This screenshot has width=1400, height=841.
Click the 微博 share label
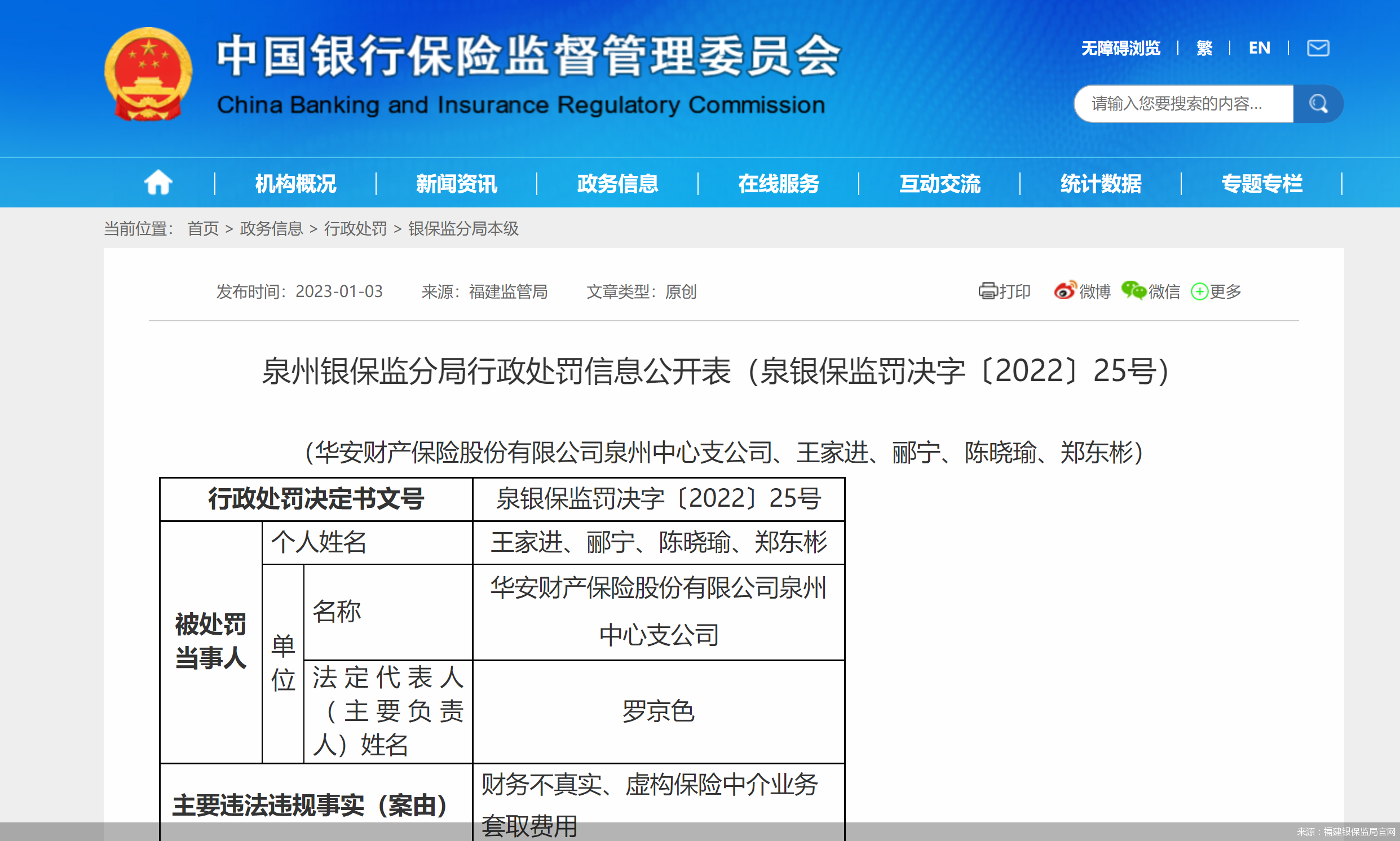(1094, 291)
